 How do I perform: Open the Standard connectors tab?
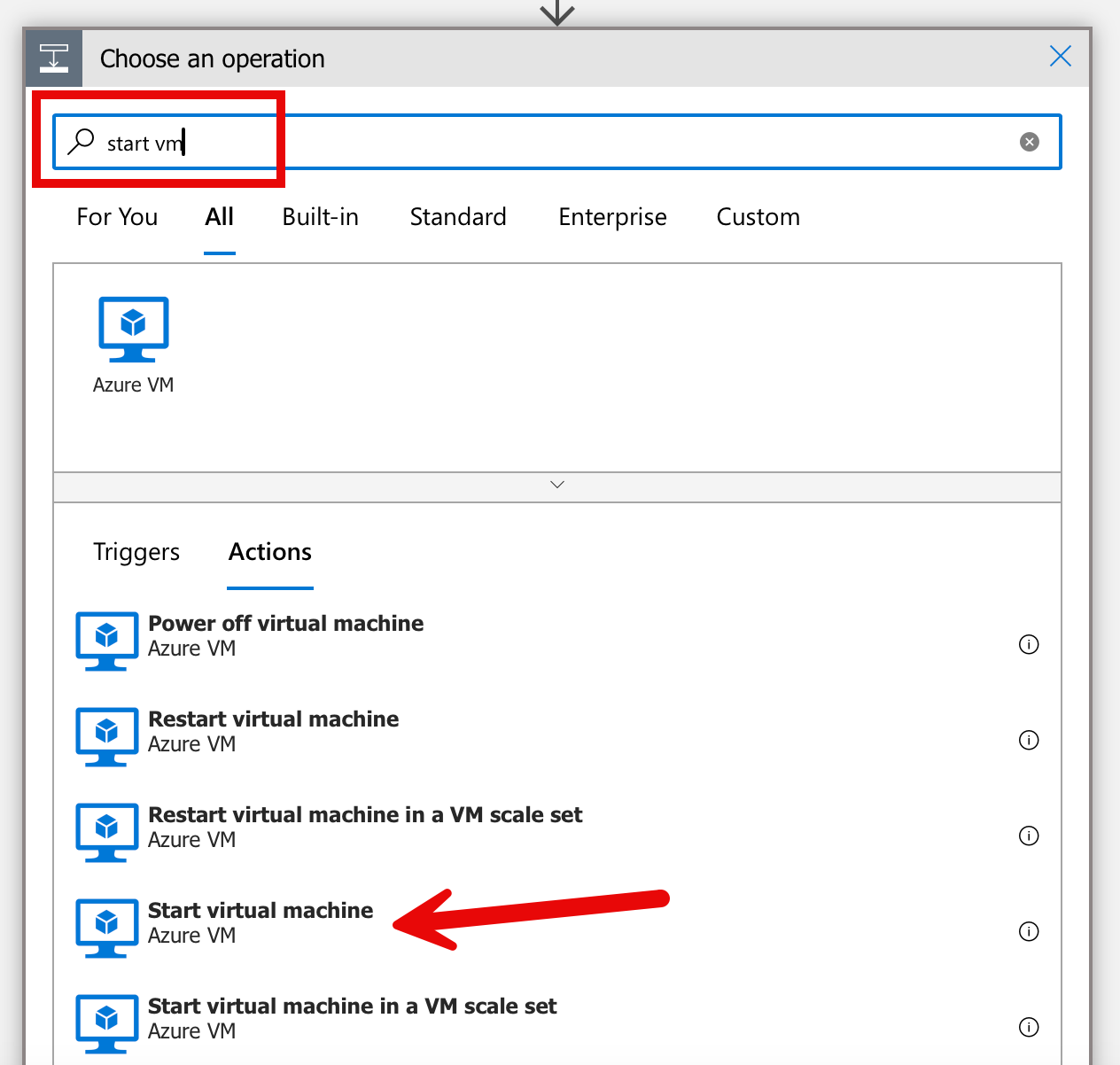[x=458, y=217]
